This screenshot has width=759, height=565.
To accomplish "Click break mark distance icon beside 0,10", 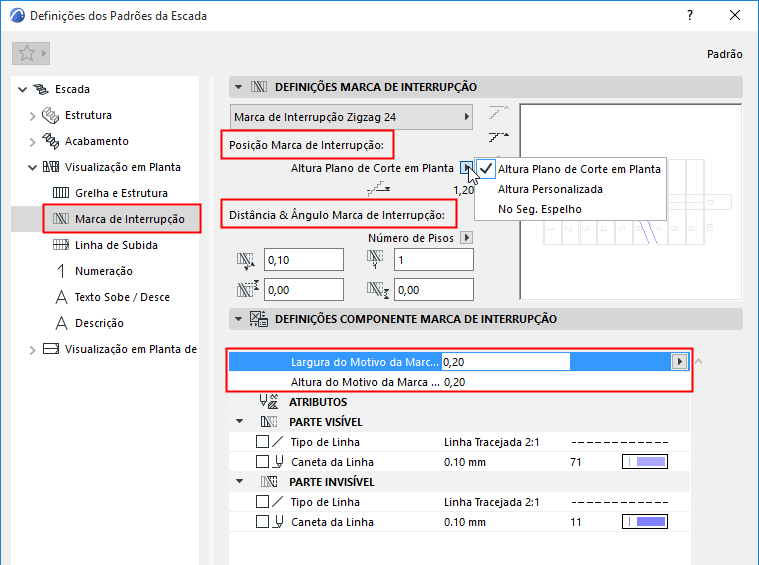I will tap(246, 260).
